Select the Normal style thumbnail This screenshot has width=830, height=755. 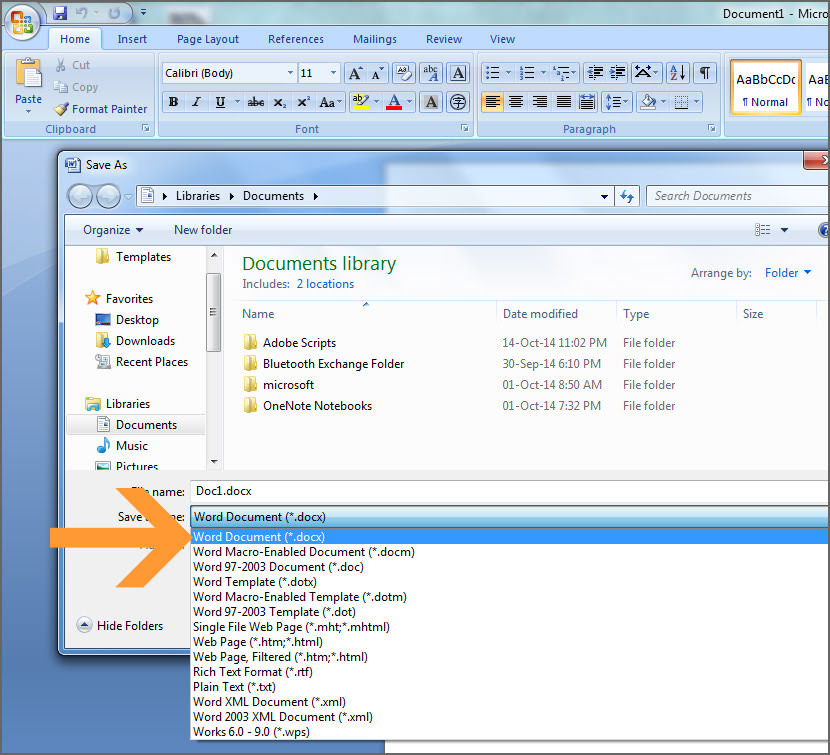point(765,87)
